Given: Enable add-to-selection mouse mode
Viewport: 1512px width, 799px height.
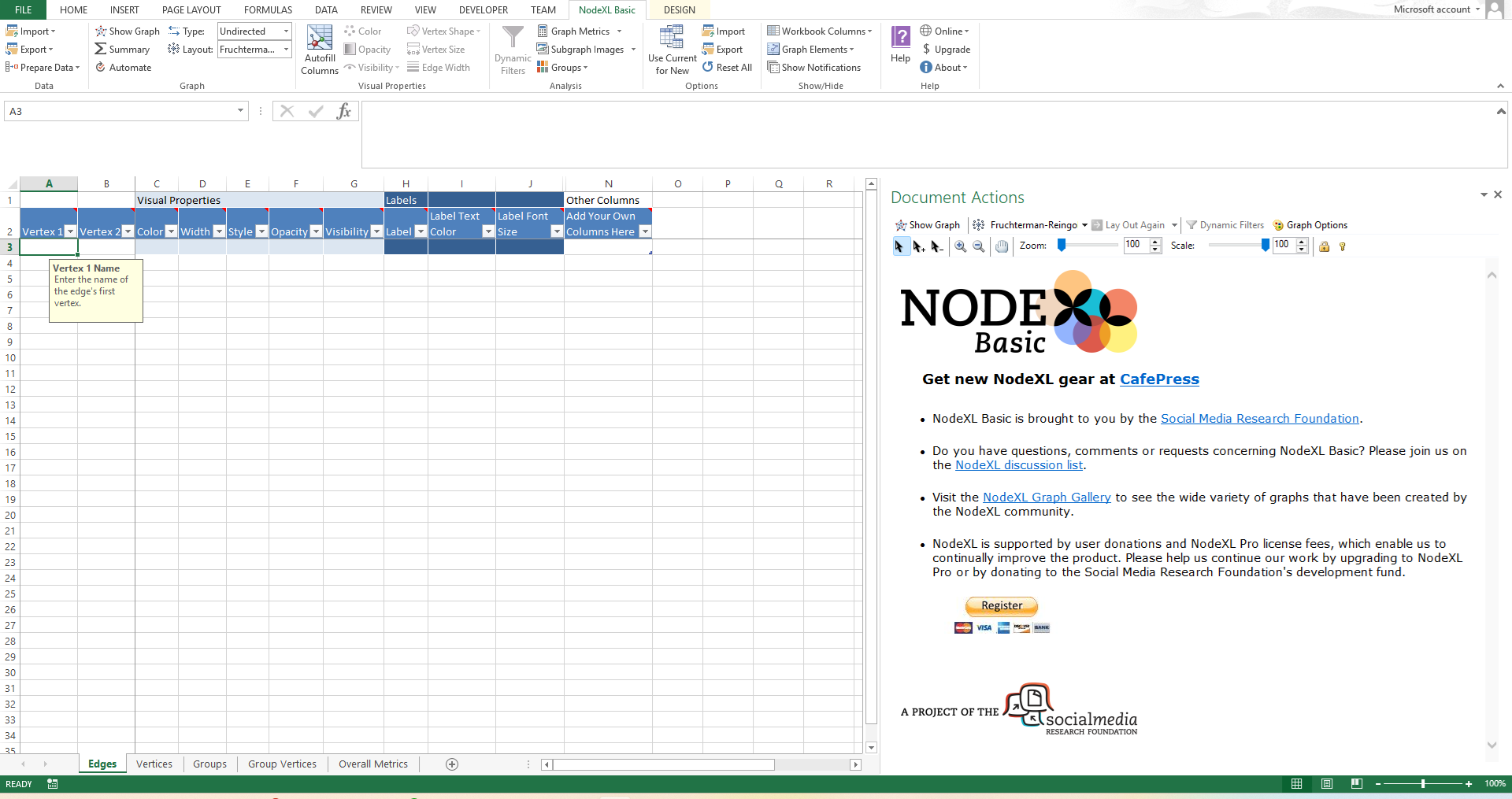Looking at the screenshot, I should coord(918,246).
